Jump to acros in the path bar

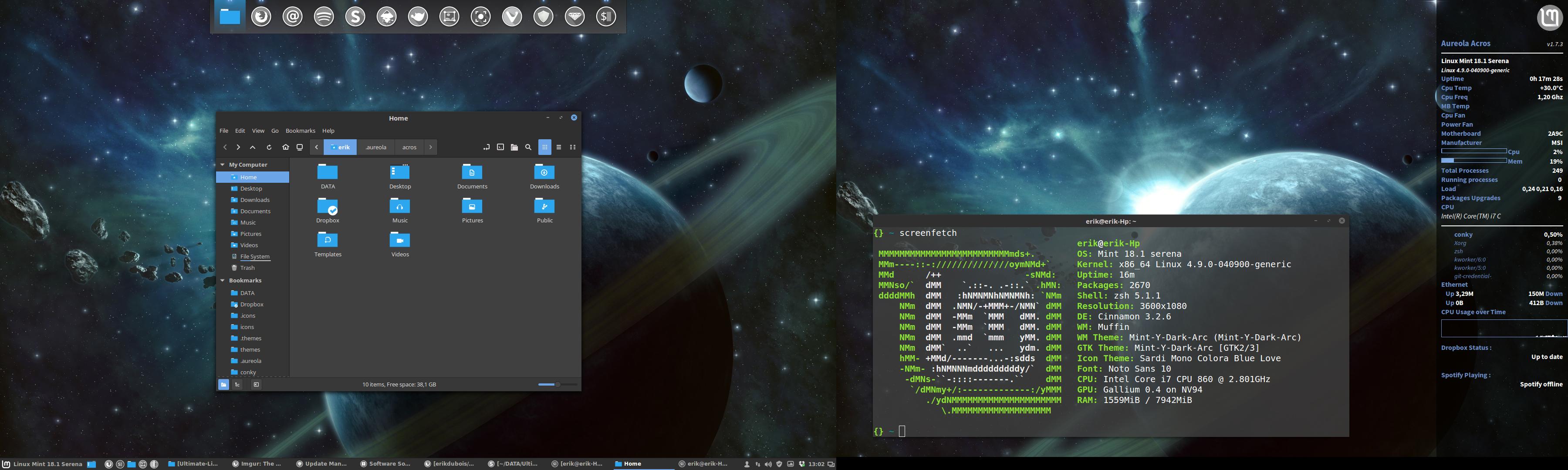(410, 147)
